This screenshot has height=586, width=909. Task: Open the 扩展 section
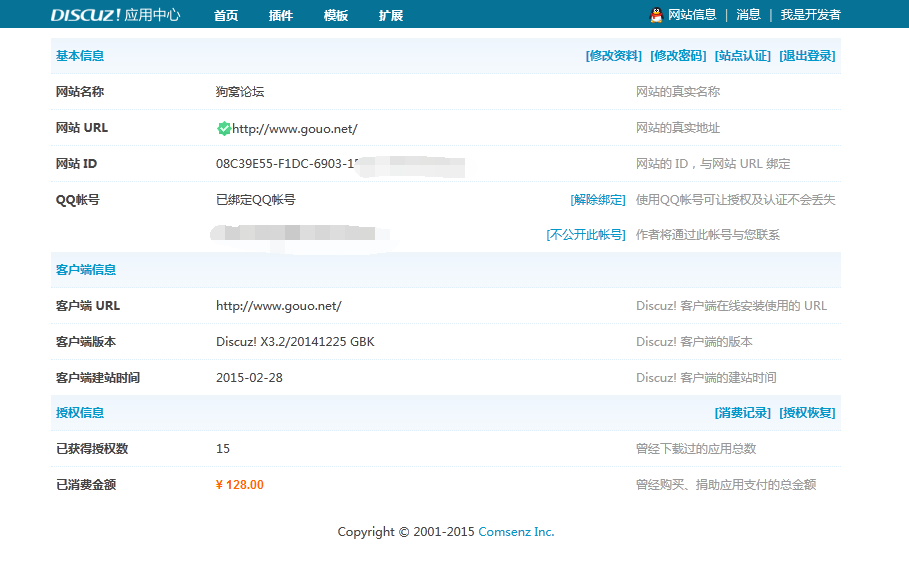point(390,15)
